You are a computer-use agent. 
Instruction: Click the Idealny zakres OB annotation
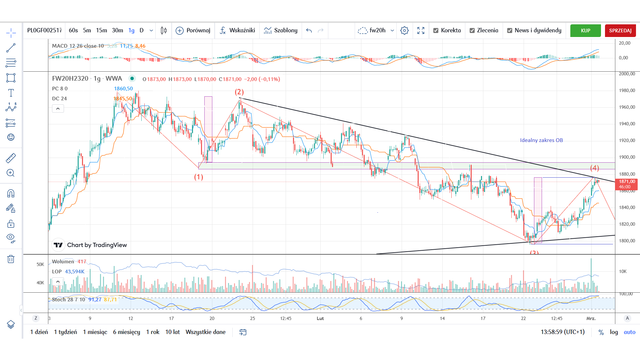coord(541,140)
